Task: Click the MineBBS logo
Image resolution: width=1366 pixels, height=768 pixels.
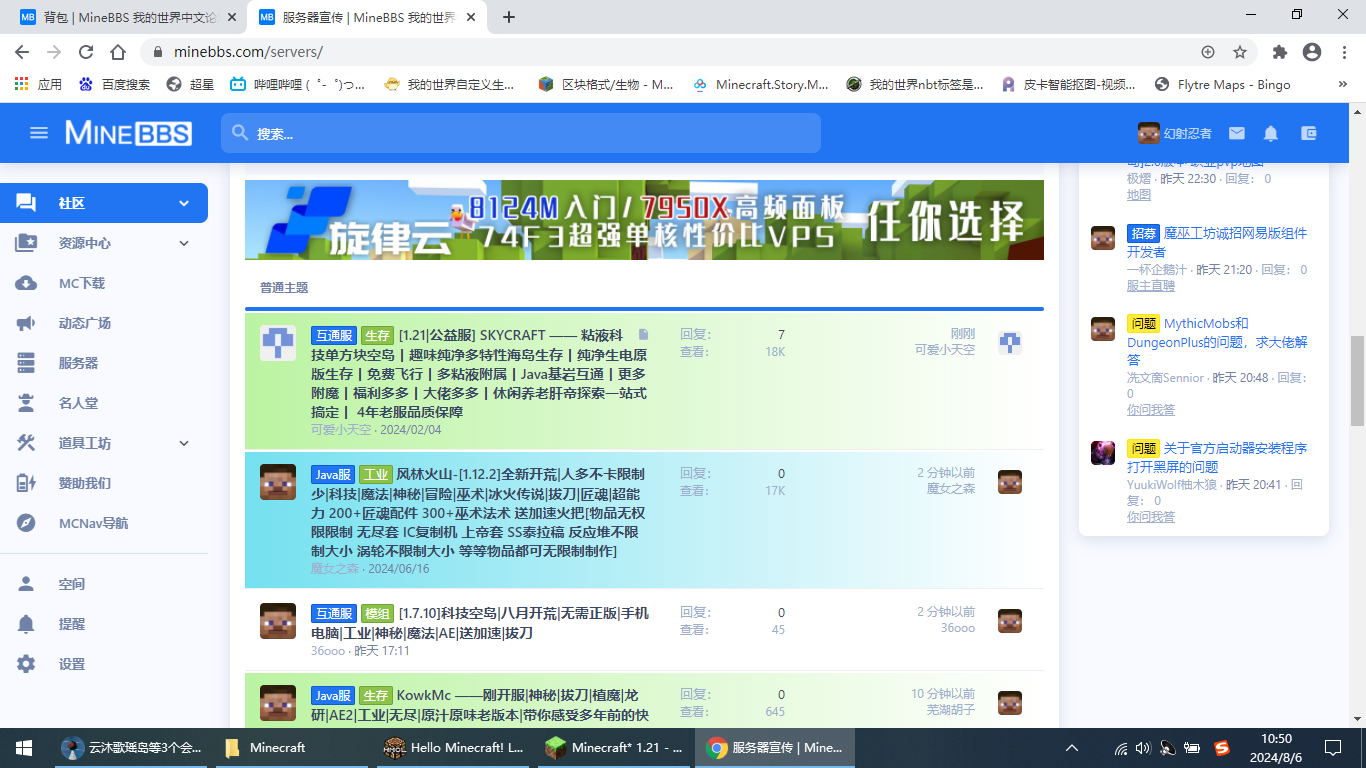Action: pos(128,133)
